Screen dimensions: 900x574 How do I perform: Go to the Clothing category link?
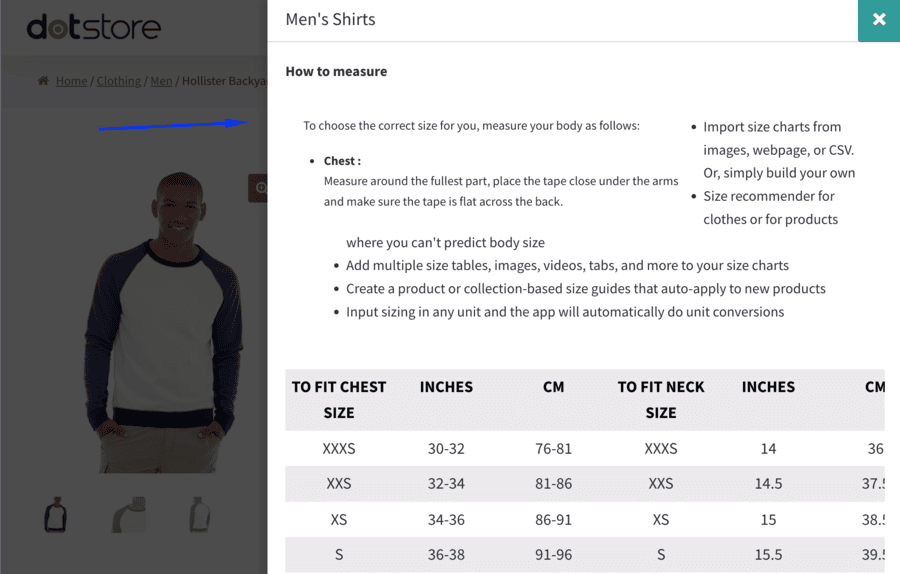tap(118, 81)
